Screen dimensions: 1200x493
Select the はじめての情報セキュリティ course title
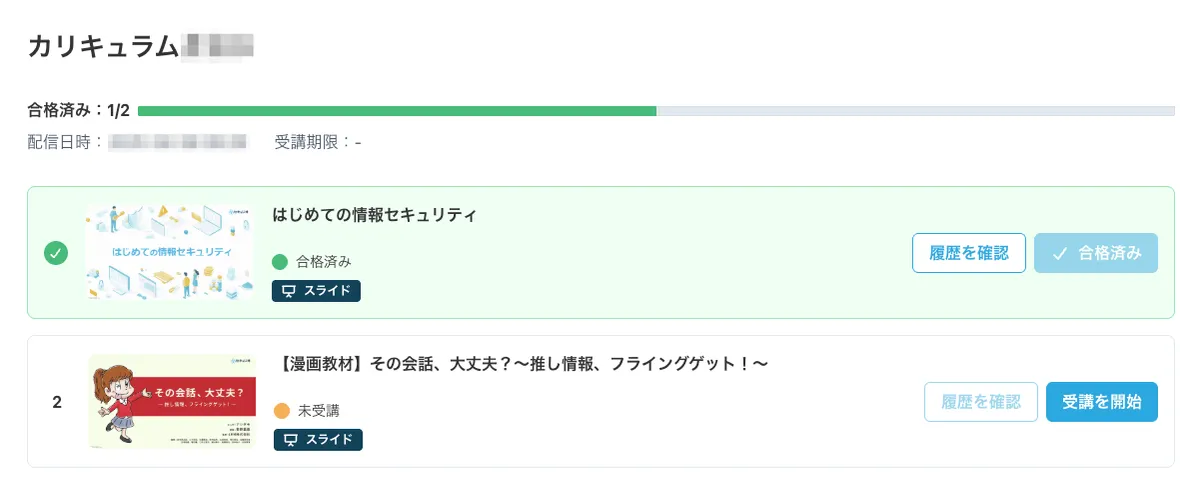pyautogui.click(x=374, y=215)
